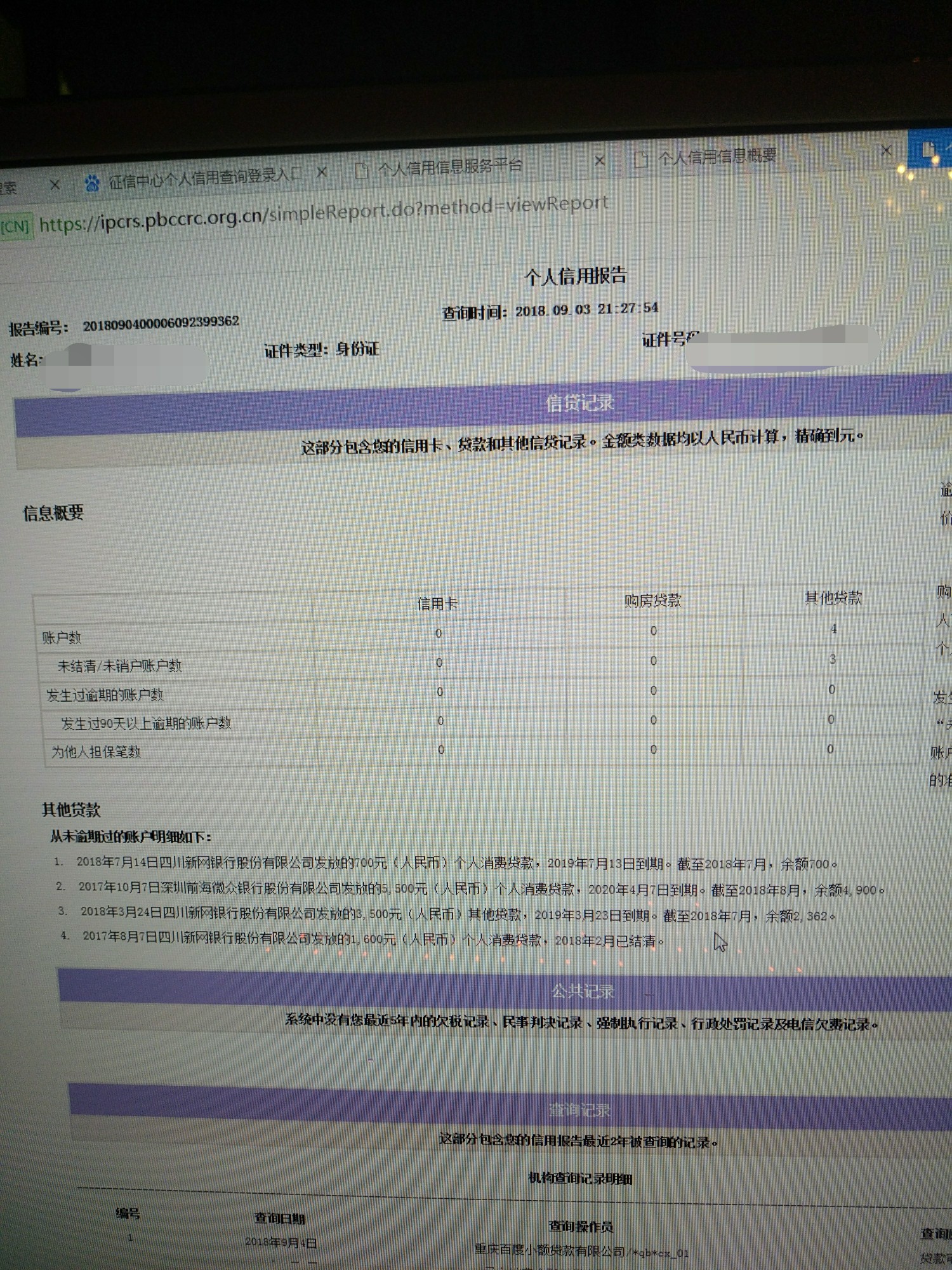The width and height of the screenshot is (952, 1270).
Task: Close the 个人信用信息概要 tab
Action: pos(887,150)
